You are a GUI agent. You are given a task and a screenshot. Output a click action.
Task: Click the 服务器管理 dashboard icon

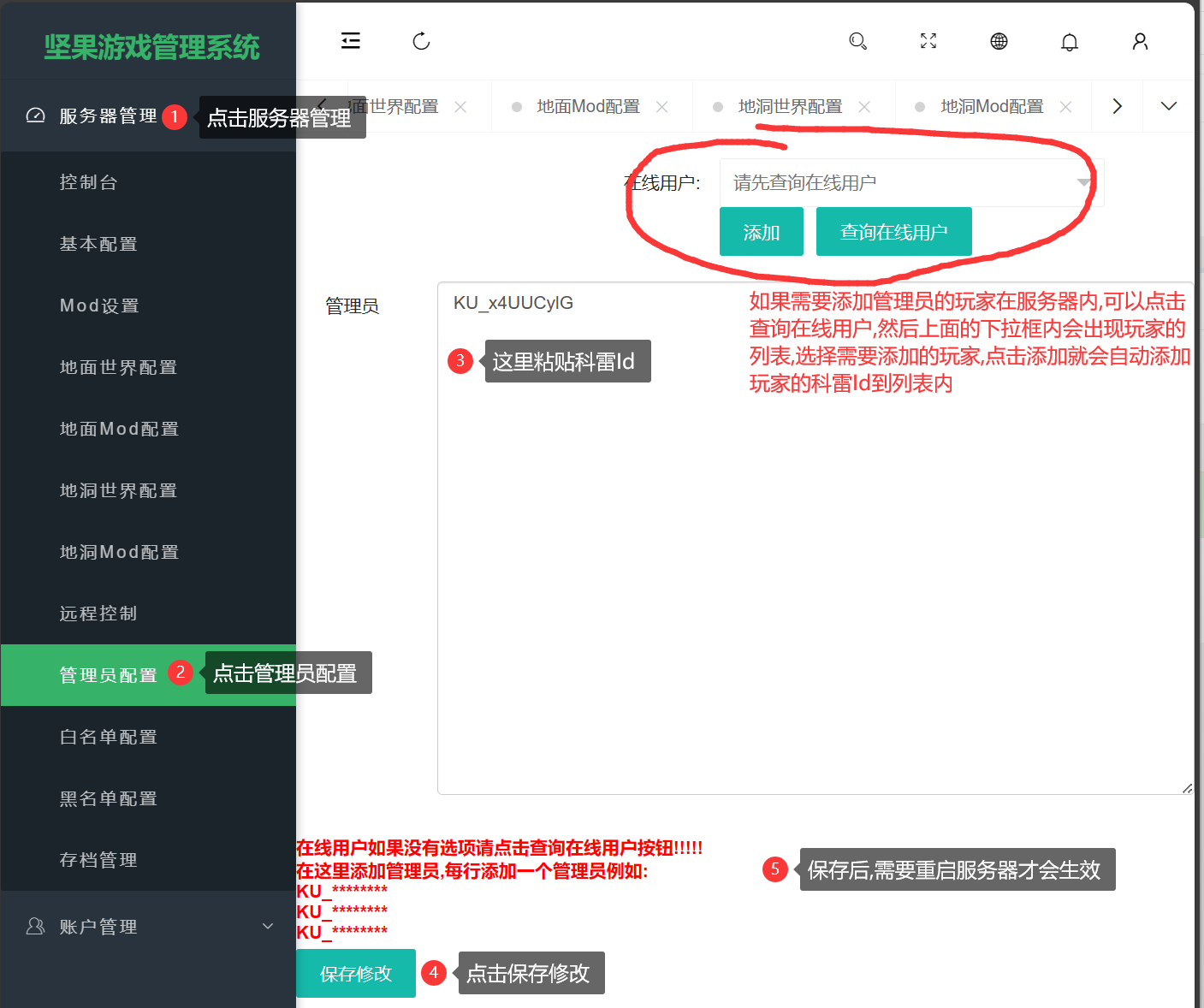click(x=35, y=116)
